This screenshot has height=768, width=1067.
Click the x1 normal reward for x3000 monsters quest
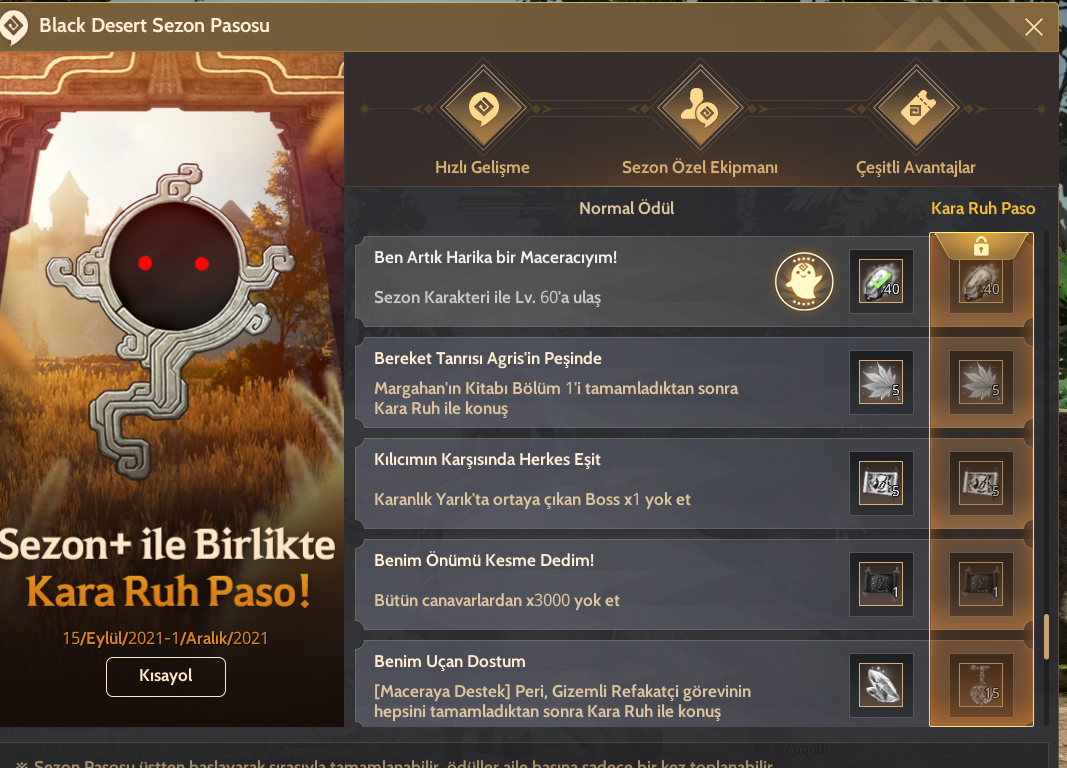(x=881, y=584)
